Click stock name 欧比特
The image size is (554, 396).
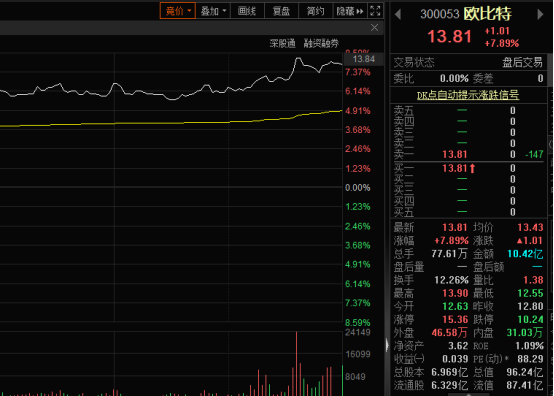coord(488,14)
